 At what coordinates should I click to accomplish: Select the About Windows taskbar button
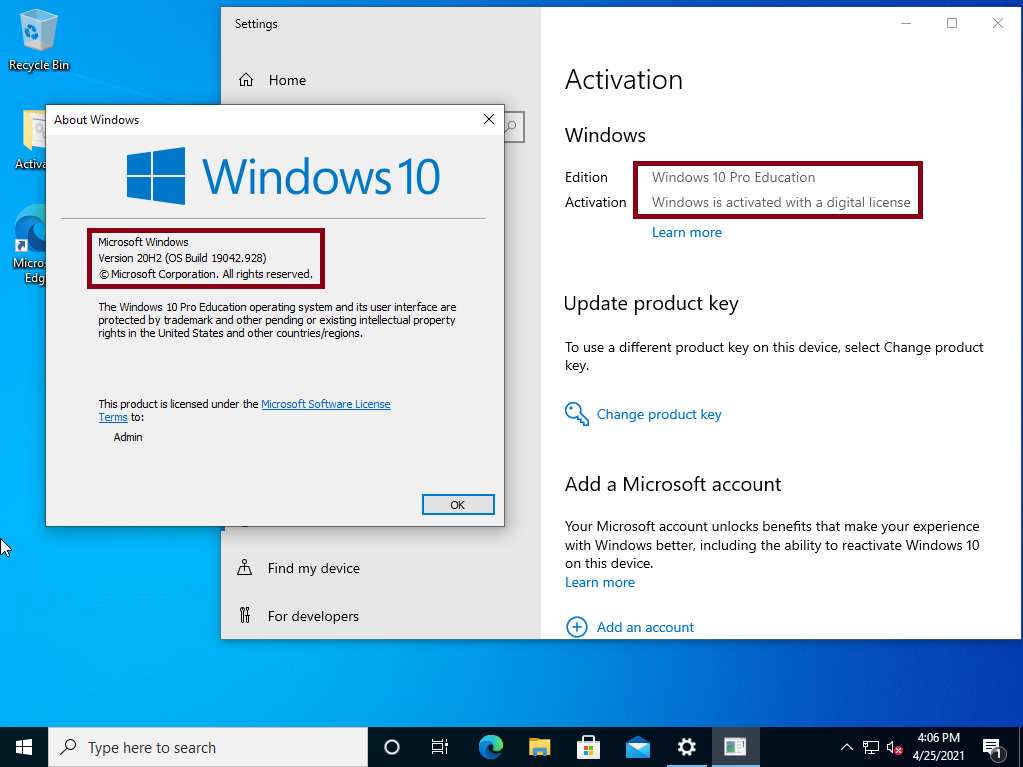[735, 747]
